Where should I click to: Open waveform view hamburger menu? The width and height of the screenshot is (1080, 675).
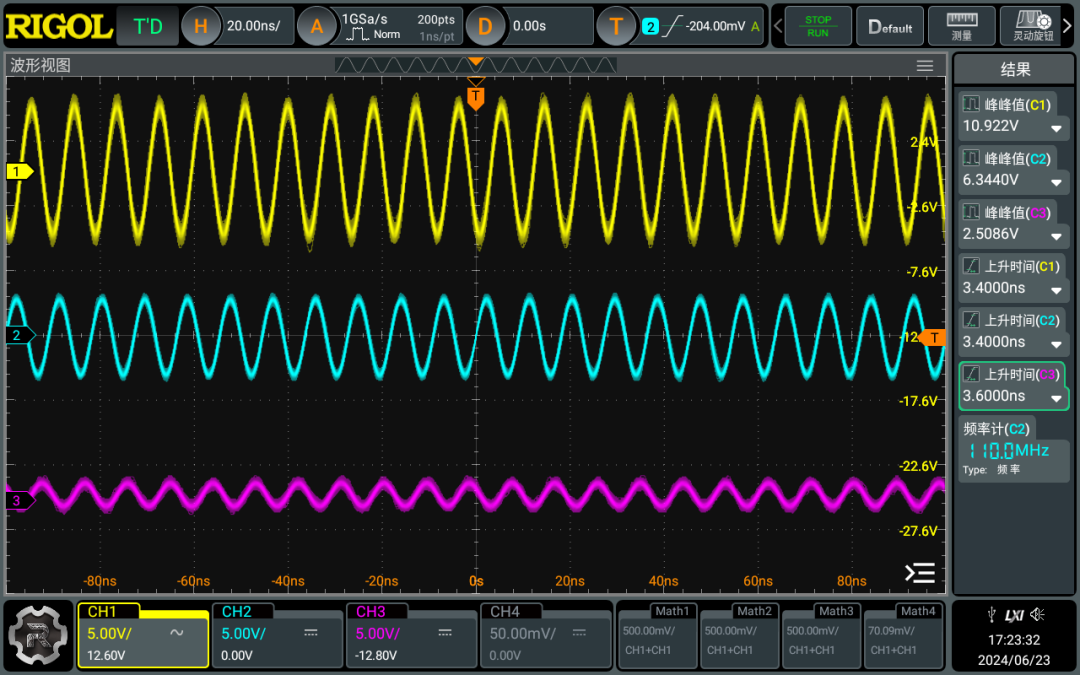tap(924, 65)
